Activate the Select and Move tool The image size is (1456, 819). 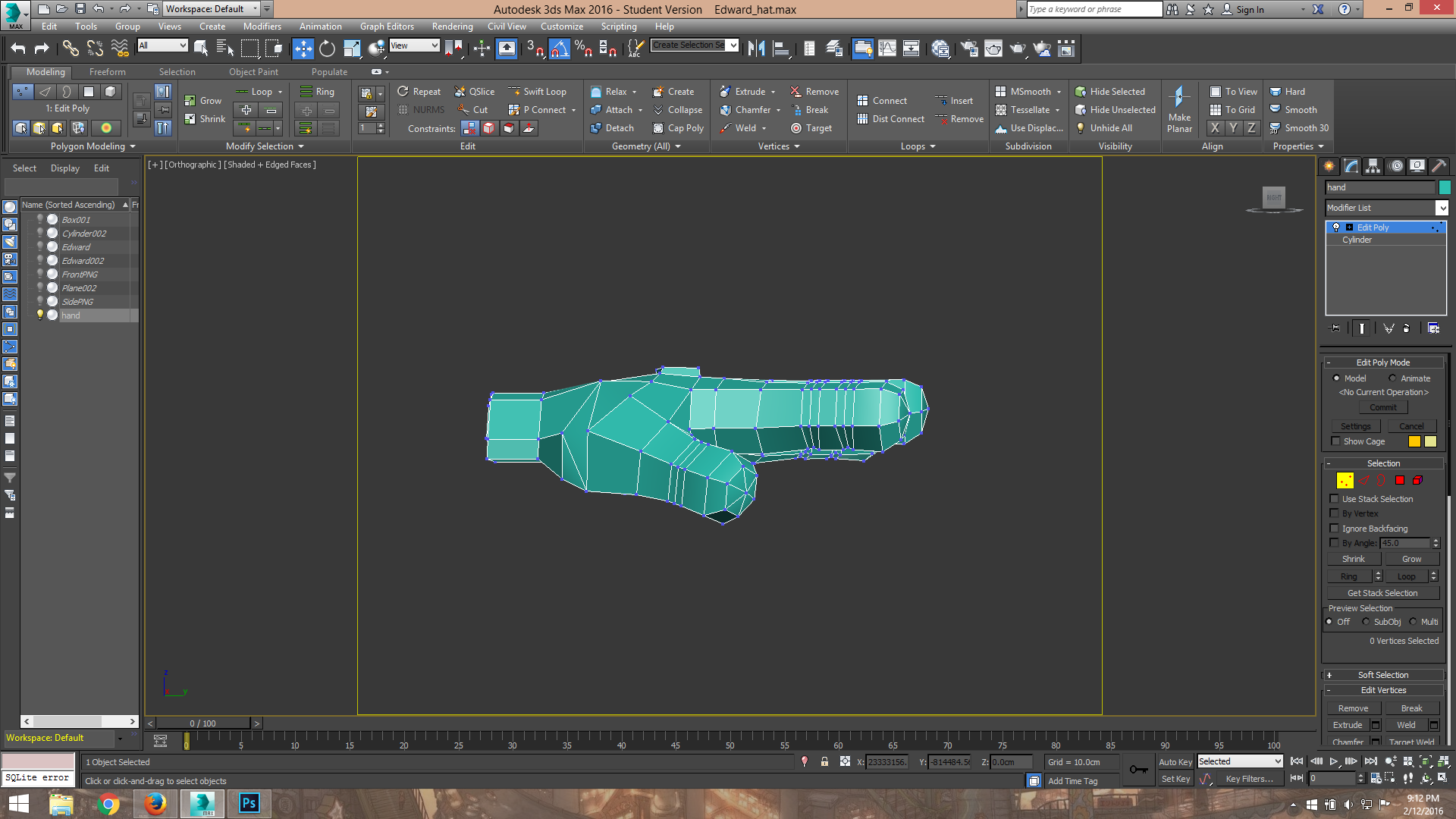303,49
